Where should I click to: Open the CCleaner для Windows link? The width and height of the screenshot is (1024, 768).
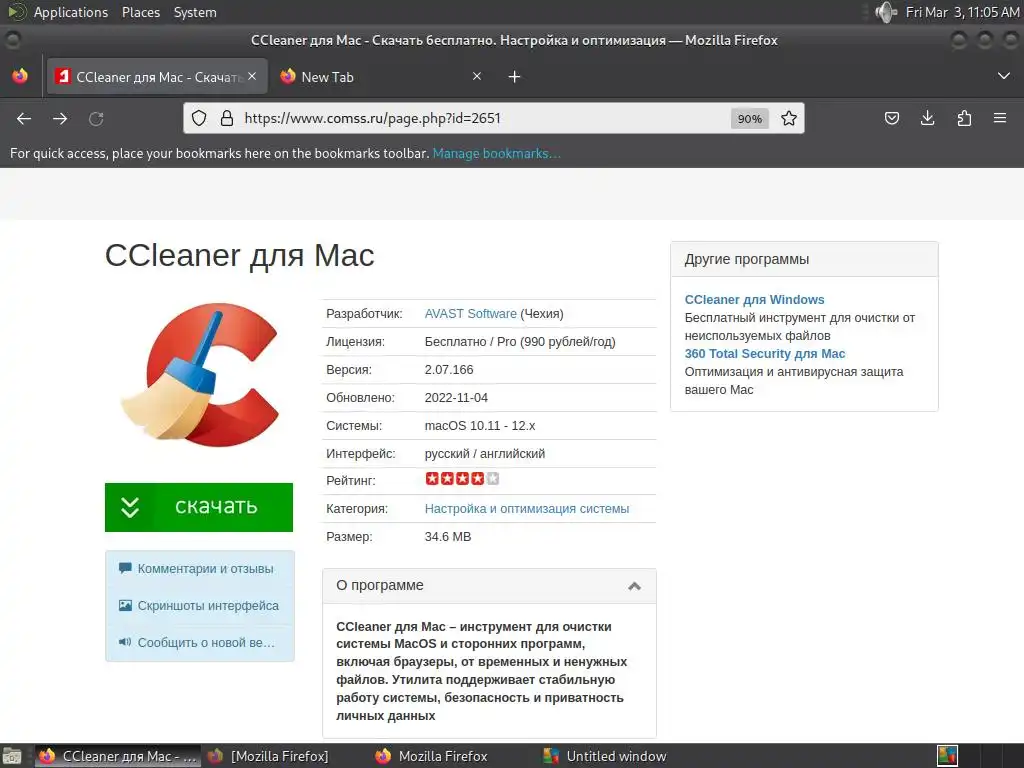754,300
